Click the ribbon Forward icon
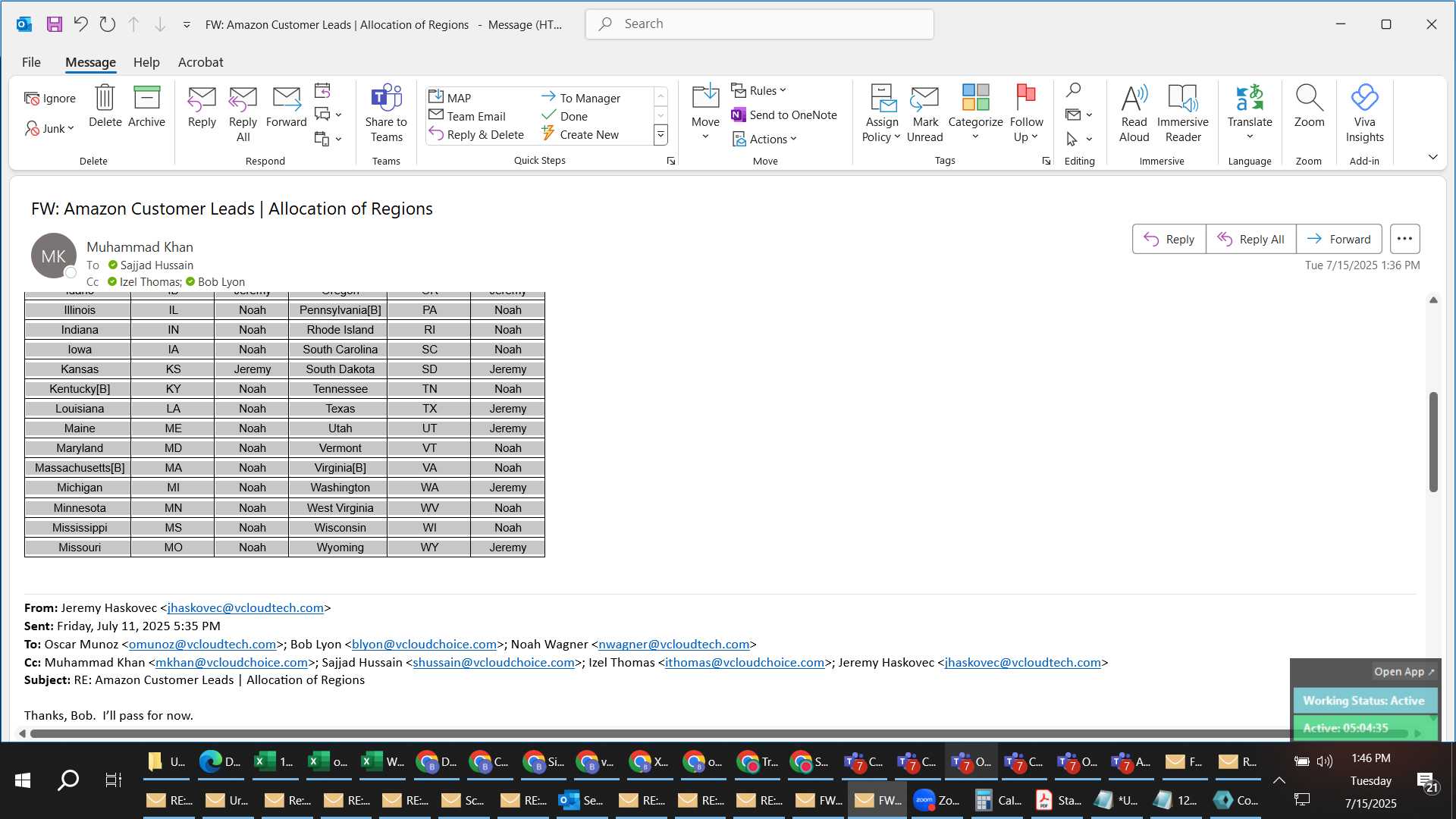 286,106
